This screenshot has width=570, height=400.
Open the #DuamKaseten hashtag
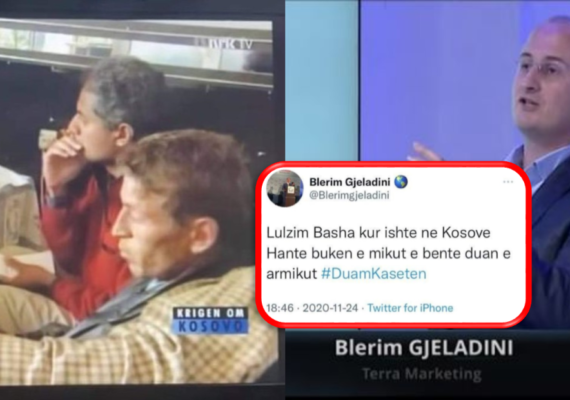374,273
